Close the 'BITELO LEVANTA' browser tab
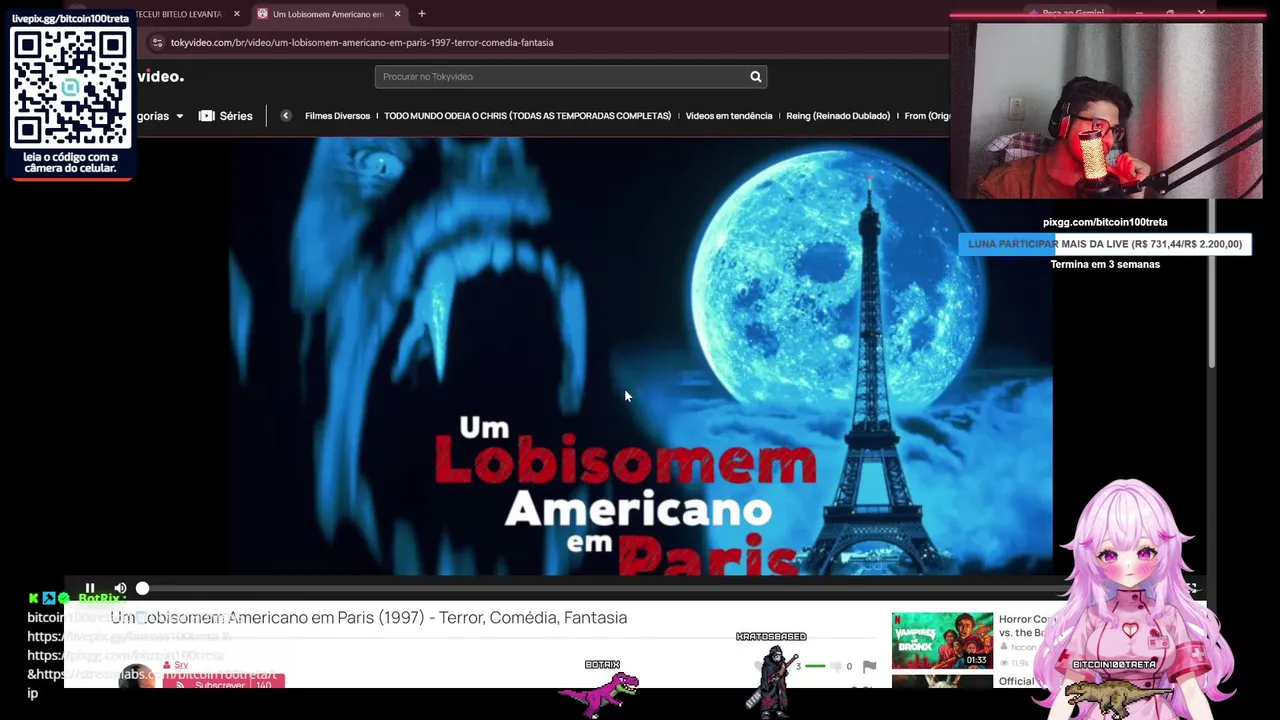 [236, 14]
